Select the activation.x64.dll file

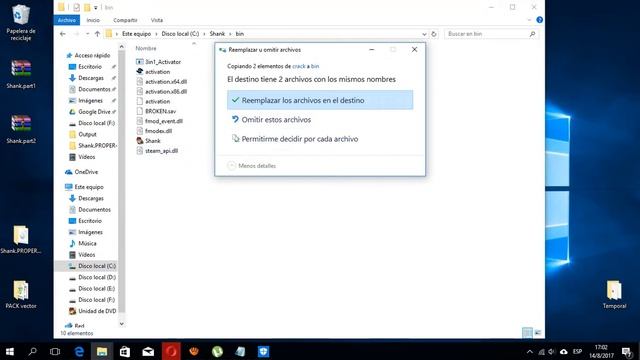tap(161, 82)
